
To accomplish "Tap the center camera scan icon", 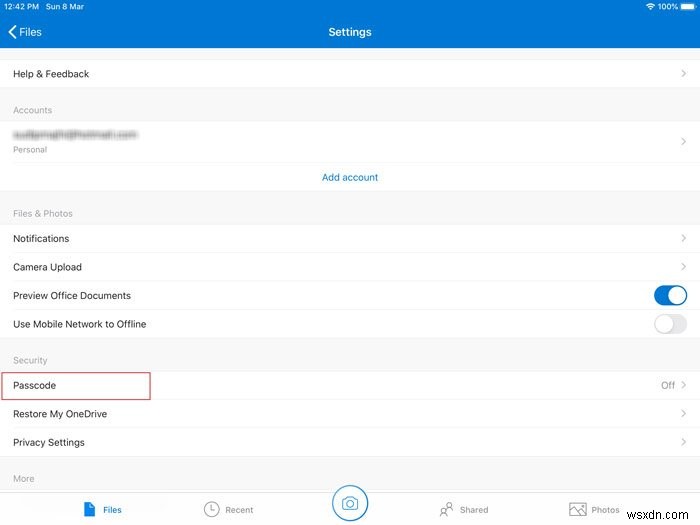I will [x=350, y=503].
